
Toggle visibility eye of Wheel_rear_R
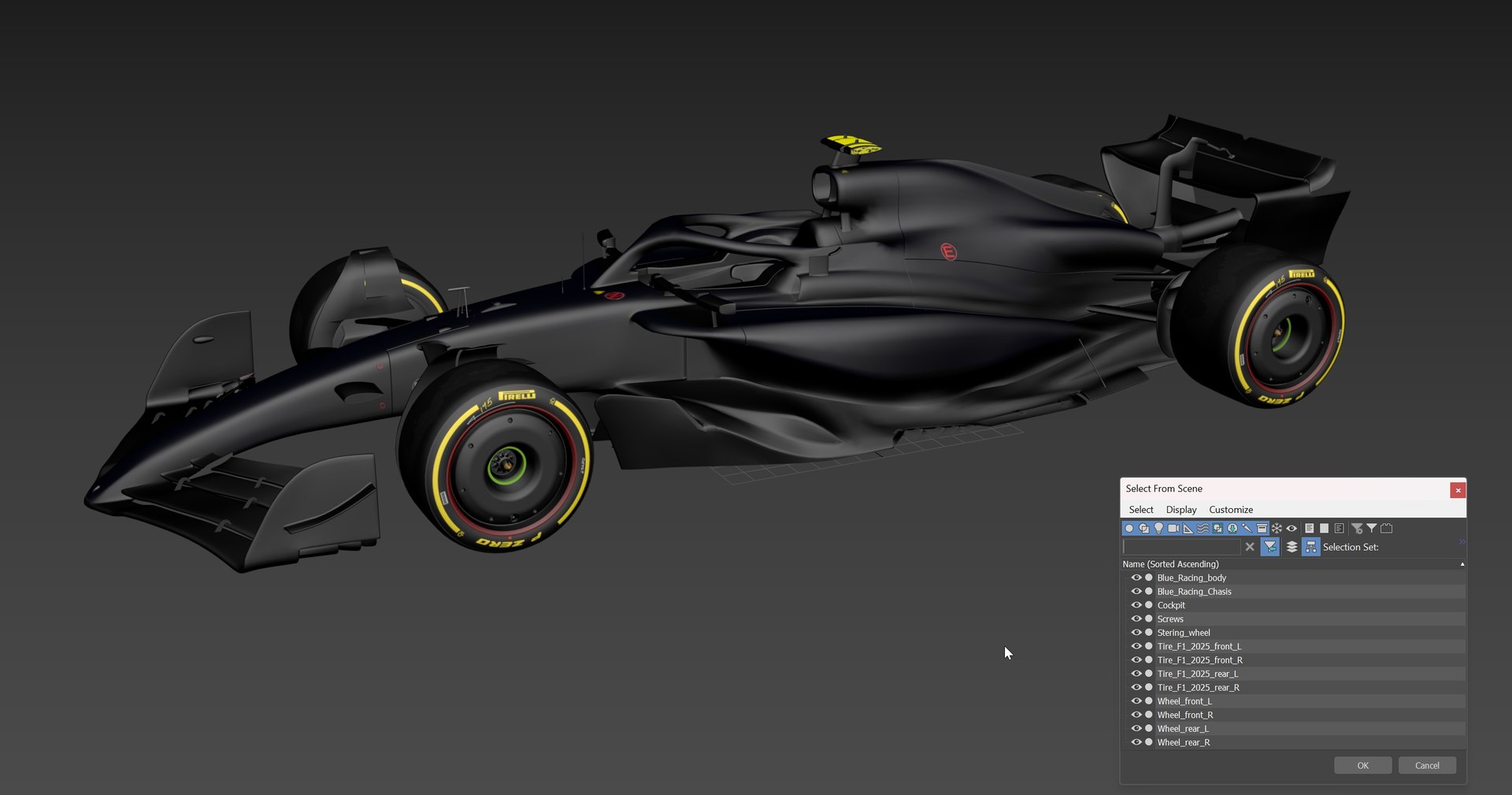(1136, 742)
